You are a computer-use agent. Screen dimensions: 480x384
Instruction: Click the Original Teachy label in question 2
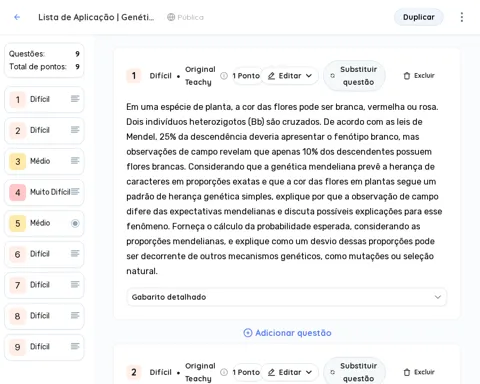200,372
